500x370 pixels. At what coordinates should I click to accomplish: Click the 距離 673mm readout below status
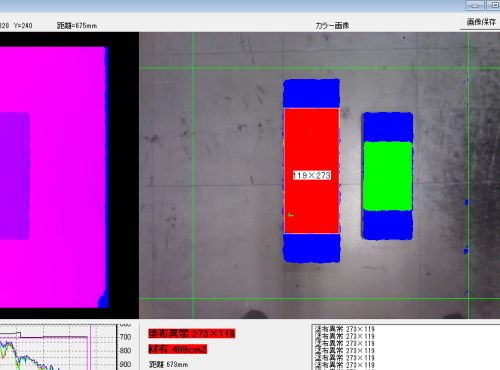pyautogui.click(x=168, y=365)
